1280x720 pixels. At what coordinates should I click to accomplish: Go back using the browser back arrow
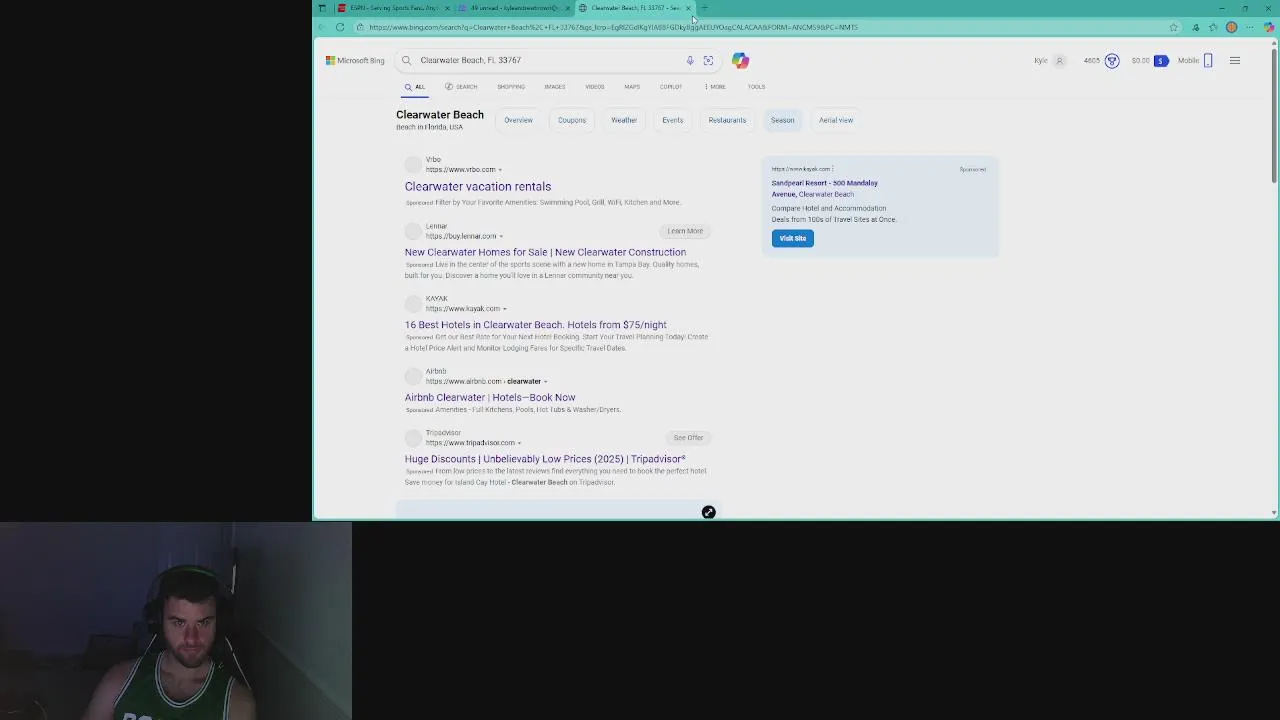(322, 27)
